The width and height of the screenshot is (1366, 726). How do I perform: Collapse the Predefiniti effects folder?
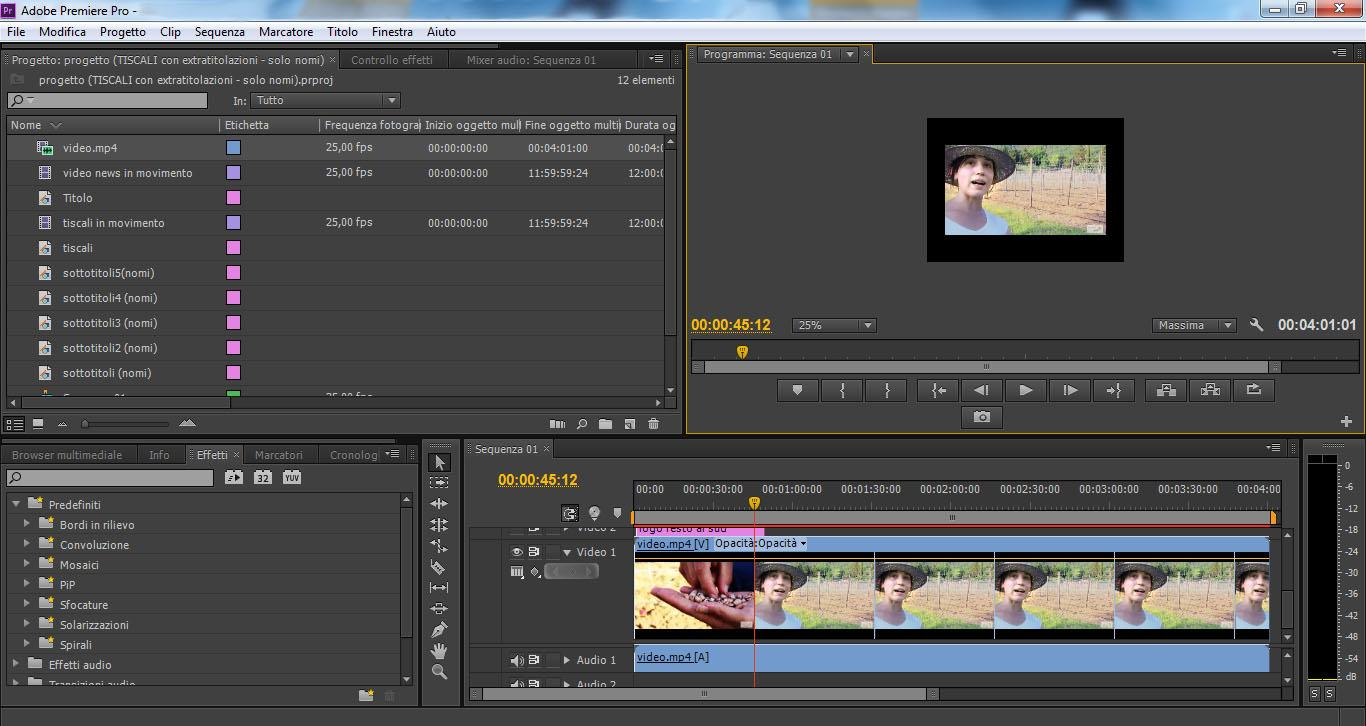coord(16,504)
